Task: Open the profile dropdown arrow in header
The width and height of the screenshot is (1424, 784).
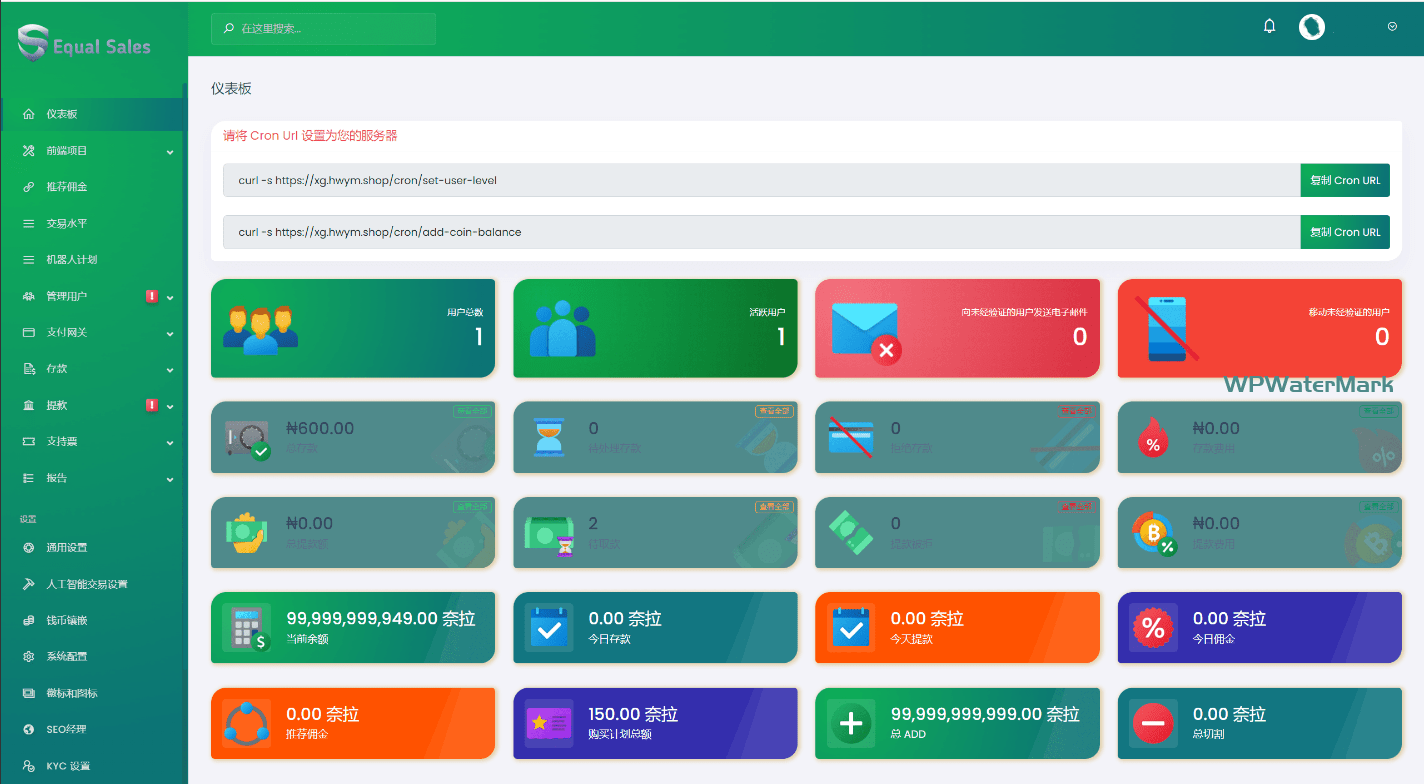Action: click(1392, 27)
